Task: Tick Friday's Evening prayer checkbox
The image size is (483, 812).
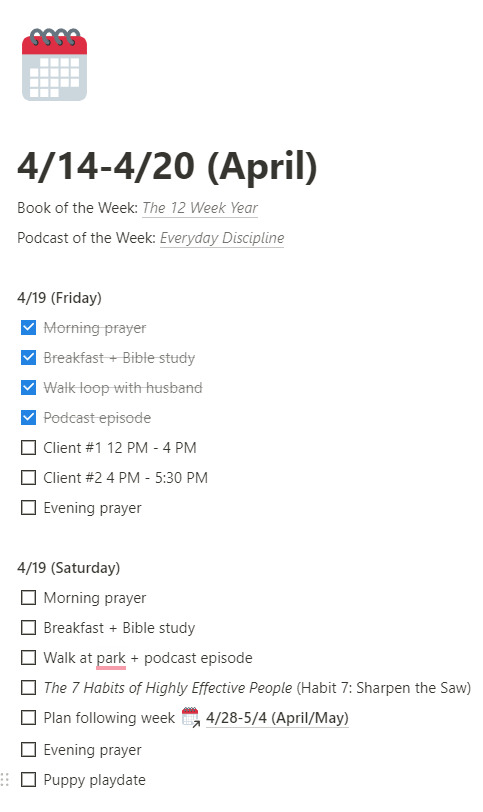Action: pyautogui.click(x=28, y=508)
